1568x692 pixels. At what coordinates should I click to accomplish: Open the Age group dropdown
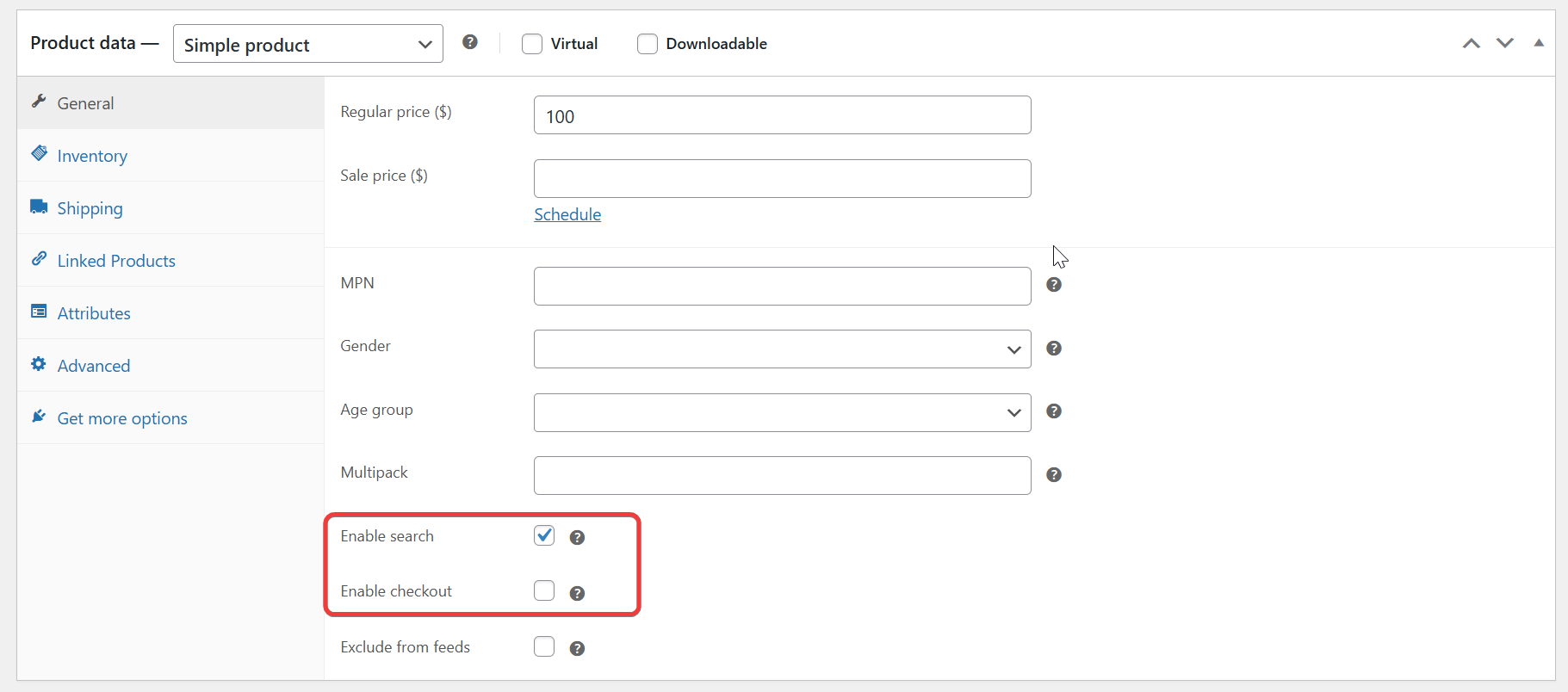[781, 413]
